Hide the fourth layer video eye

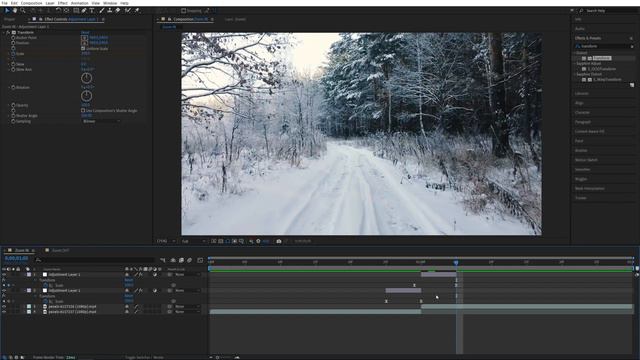coord(4,312)
